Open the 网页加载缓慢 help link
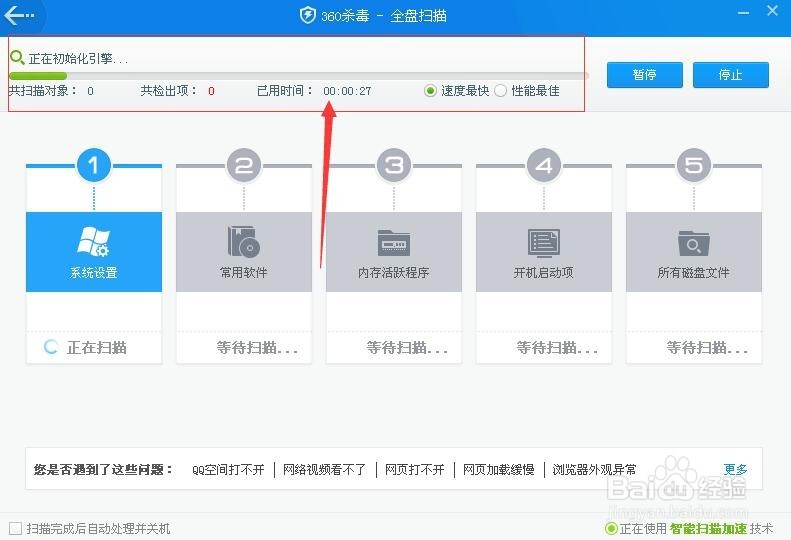Screen dimensions: 791x540 pos(498,470)
